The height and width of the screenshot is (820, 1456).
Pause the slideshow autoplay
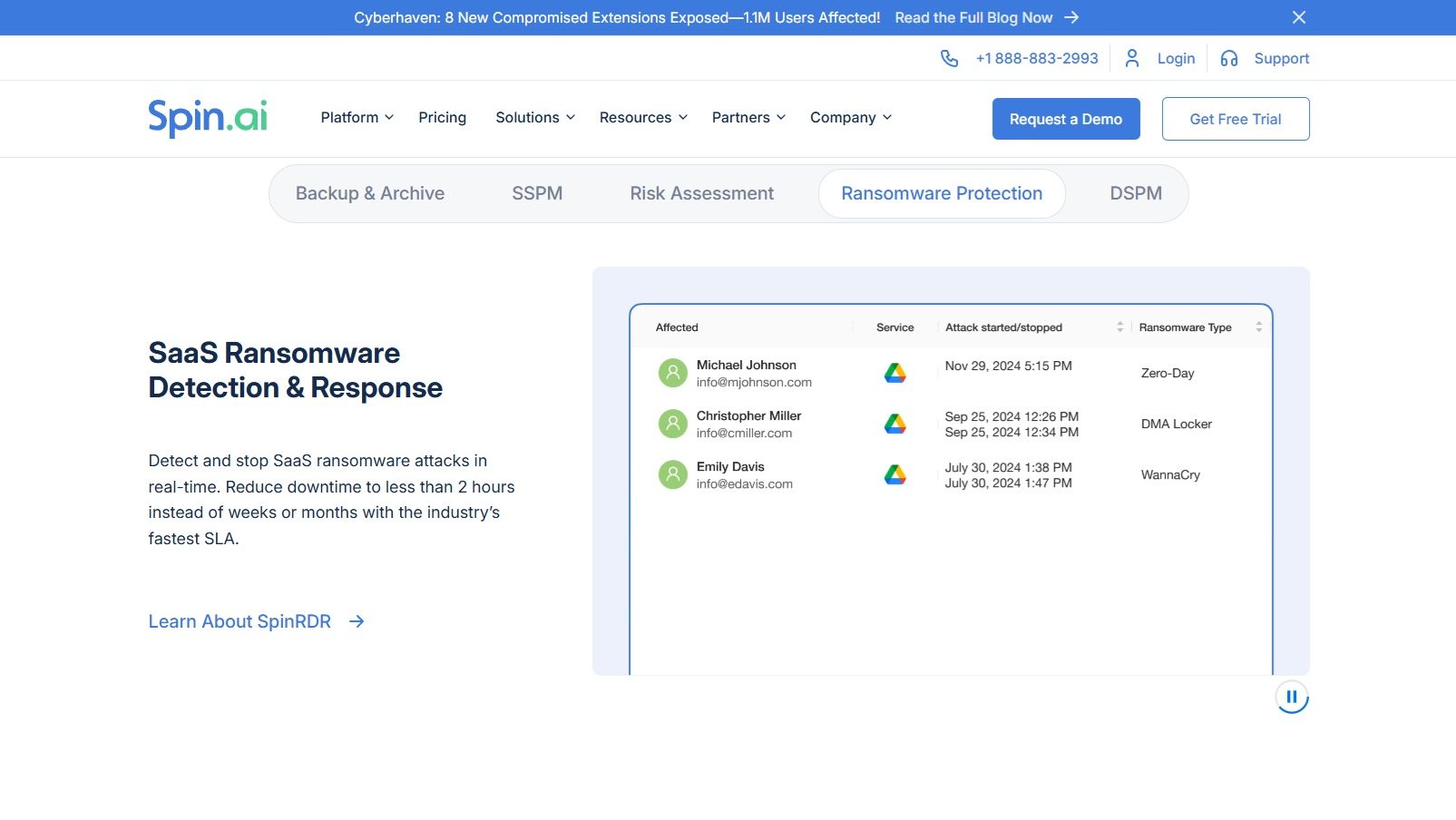[x=1291, y=697]
